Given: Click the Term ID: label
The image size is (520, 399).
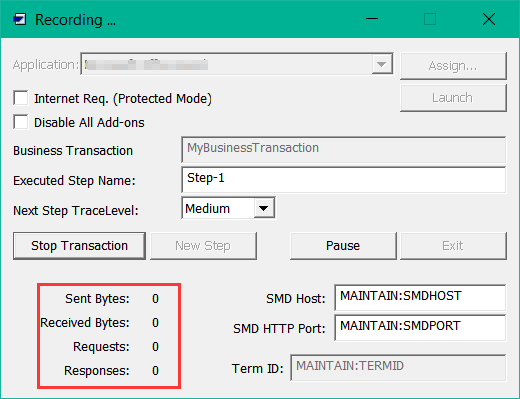Looking at the screenshot, I should tap(258, 369).
